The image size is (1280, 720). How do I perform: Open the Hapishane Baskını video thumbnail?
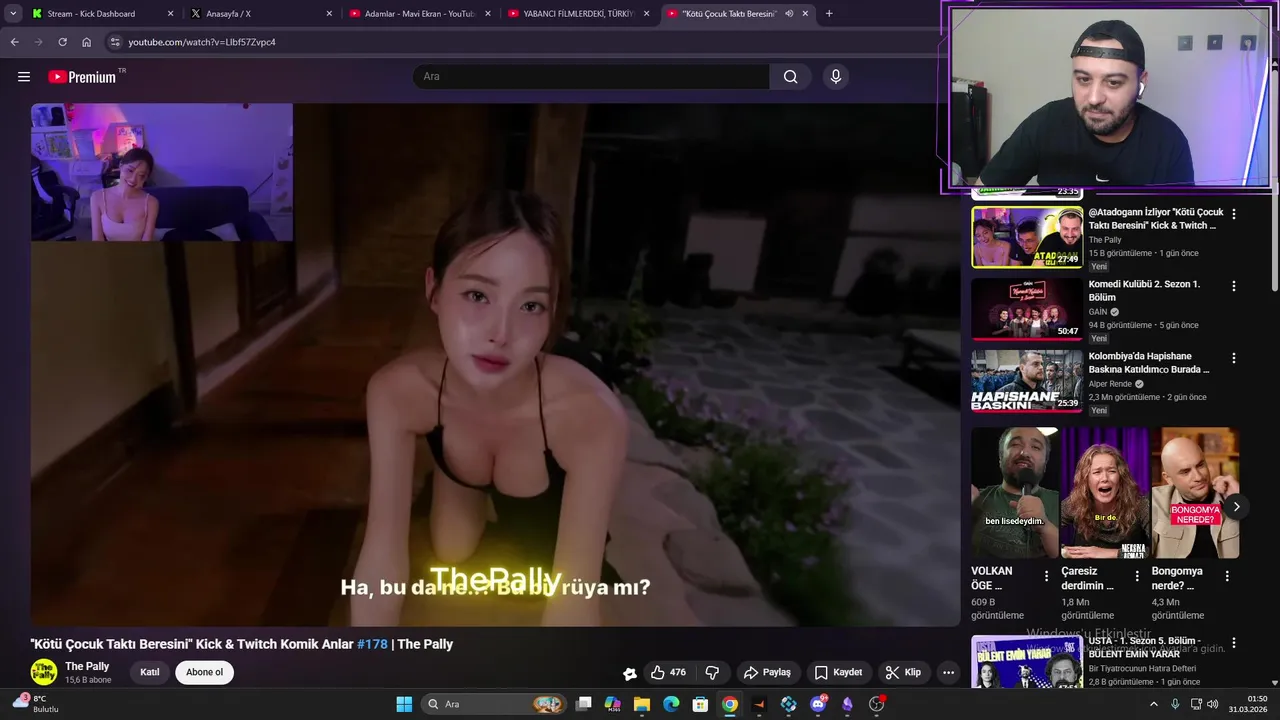(1027, 381)
